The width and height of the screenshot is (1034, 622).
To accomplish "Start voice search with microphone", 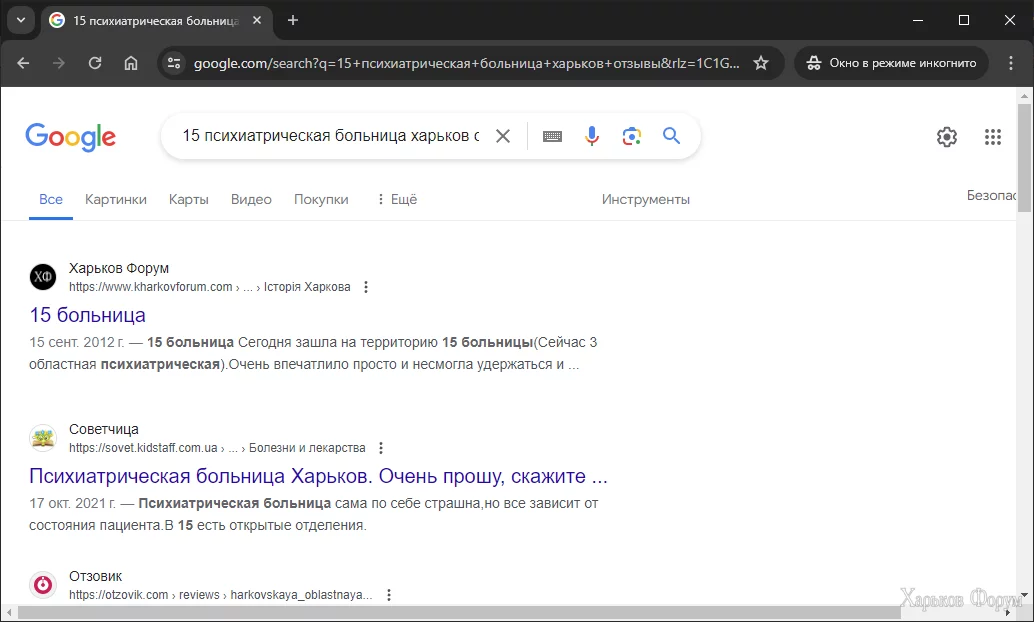I will coord(592,136).
